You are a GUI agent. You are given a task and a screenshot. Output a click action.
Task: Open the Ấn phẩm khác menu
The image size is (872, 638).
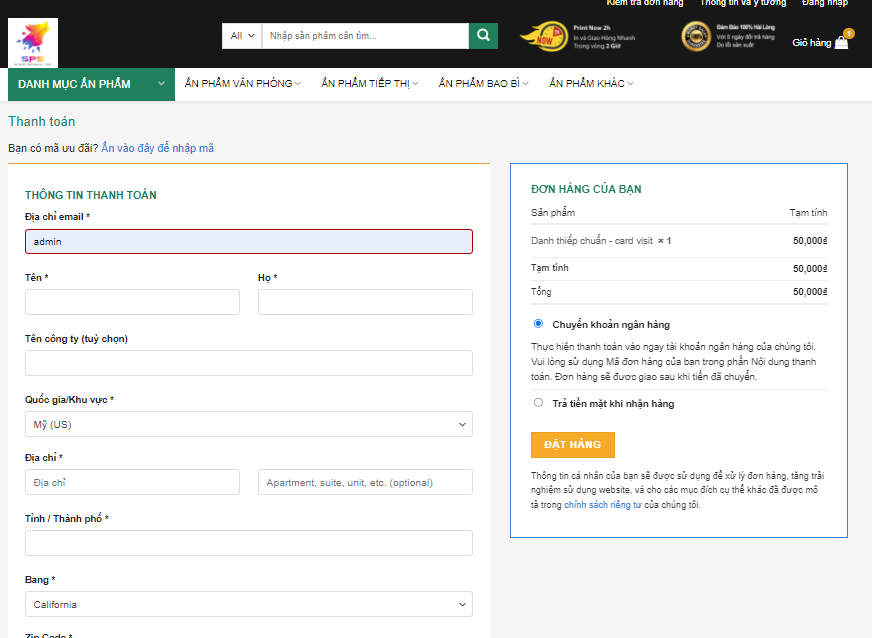point(590,84)
